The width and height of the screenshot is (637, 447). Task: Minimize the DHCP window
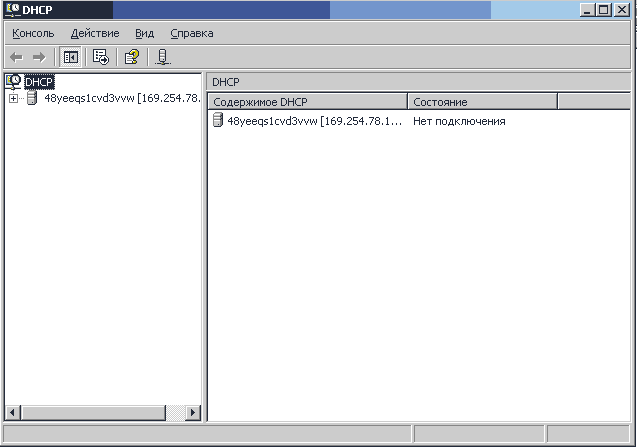(x=587, y=10)
